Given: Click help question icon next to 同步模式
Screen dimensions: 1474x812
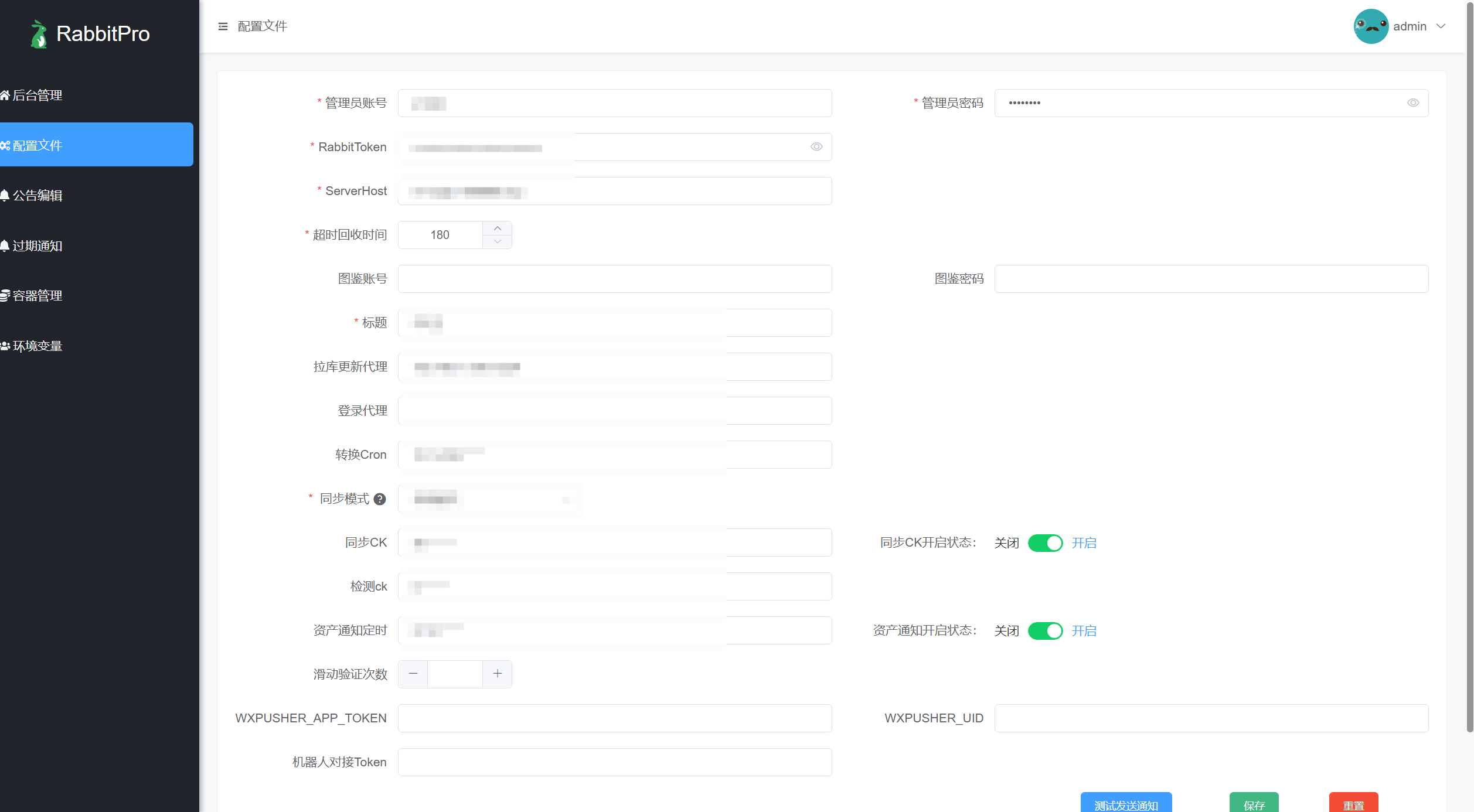Looking at the screenshot, I should click(x=380, y=499).
